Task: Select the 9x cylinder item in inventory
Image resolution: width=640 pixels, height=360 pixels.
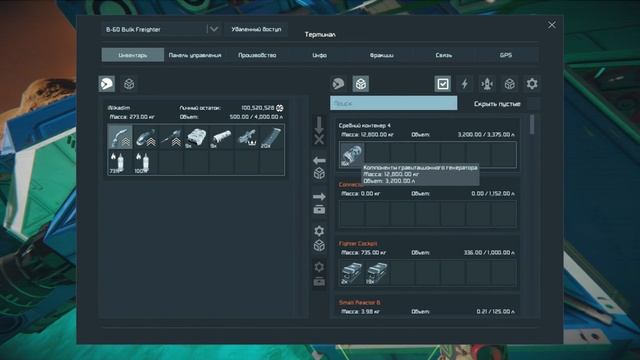Action: point(221,137)
